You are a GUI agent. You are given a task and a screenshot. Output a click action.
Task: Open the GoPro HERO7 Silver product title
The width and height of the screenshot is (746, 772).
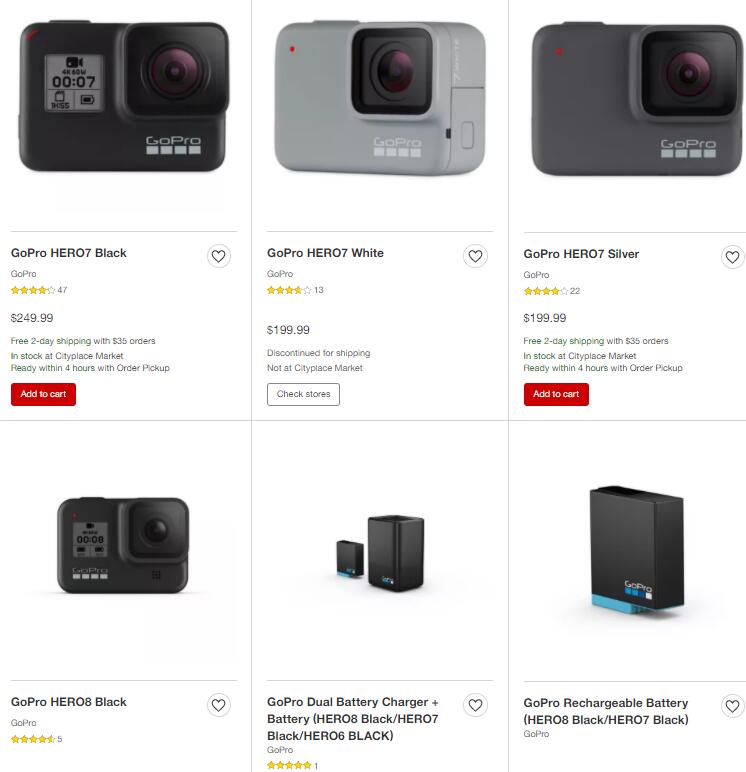coord(581,254)
